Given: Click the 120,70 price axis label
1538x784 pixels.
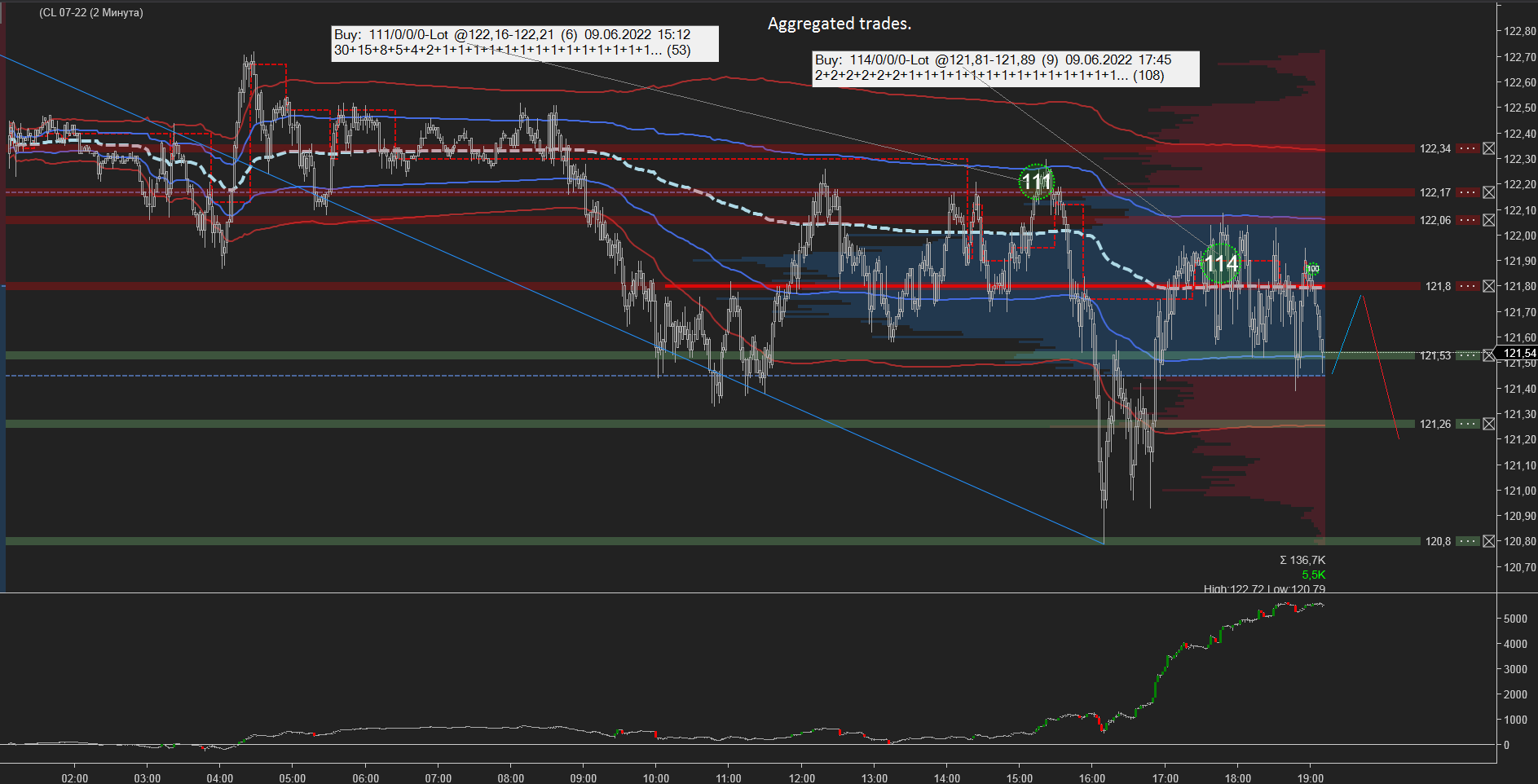Looking at the screenshot, I should (x=1519, y=567).
